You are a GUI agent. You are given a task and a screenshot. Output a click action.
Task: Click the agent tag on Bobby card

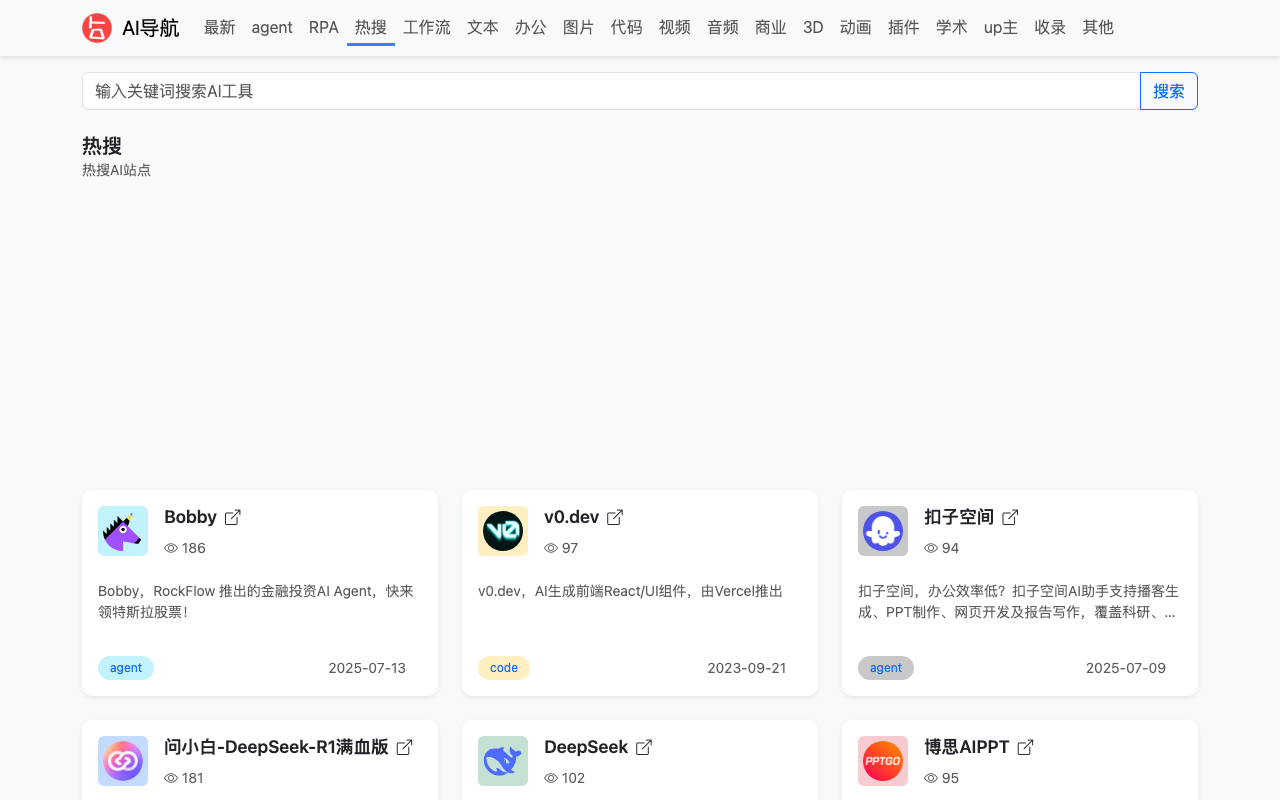126,668
